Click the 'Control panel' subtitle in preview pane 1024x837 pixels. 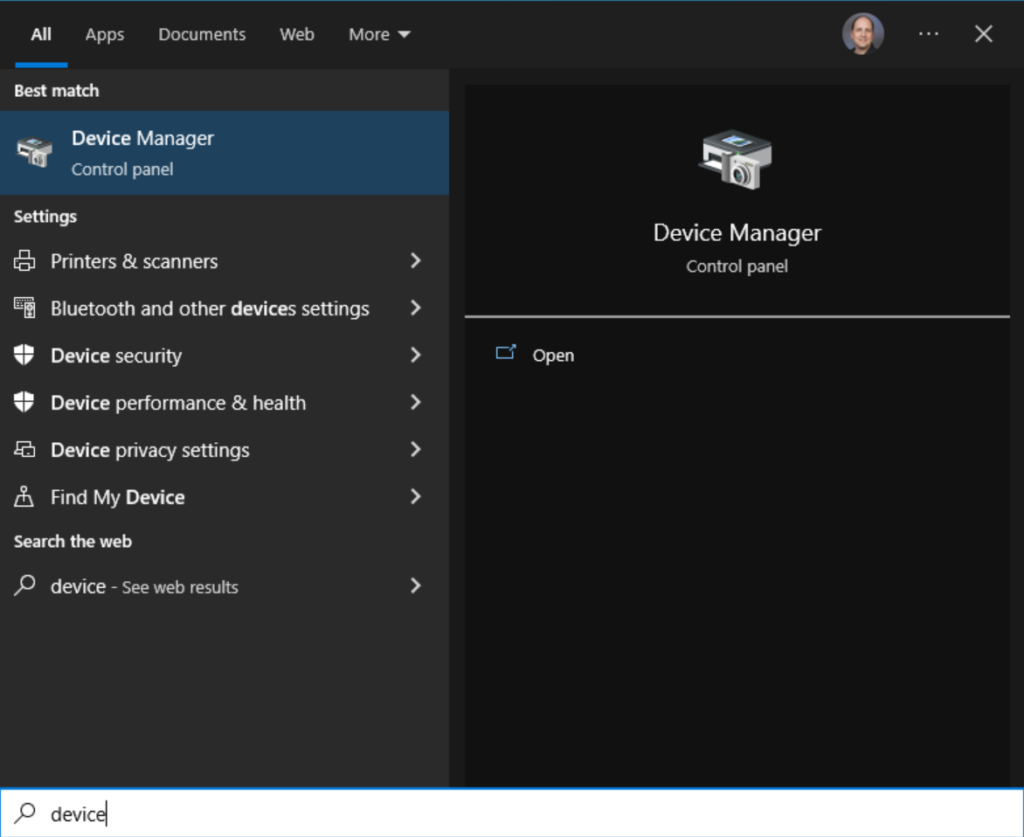[x=737, y=266]
